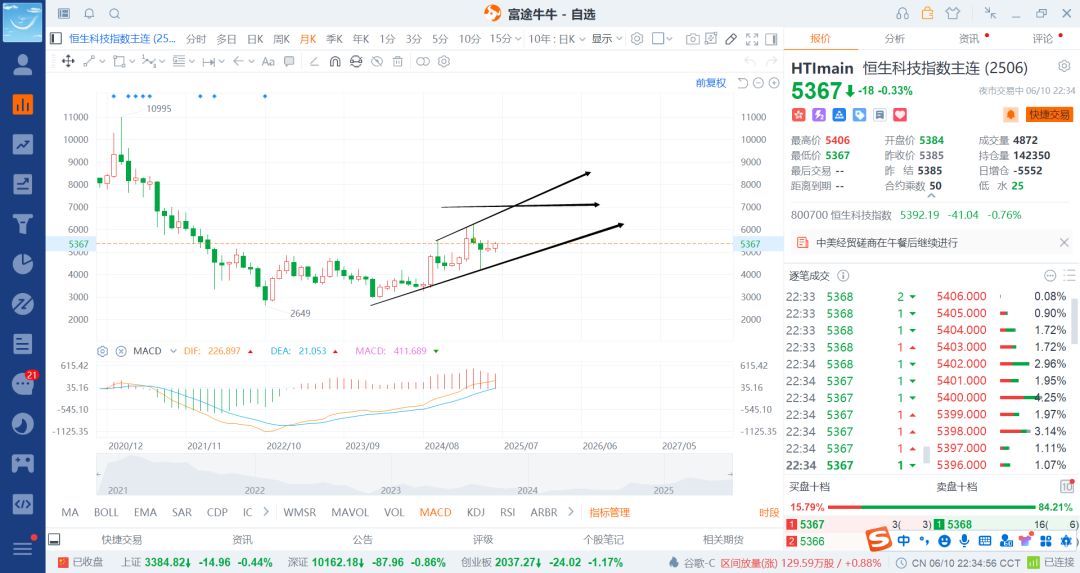The width and height of the screenshot is (1080, 573).
Task: Click the alert bell next to 快捷交易
Action: click(1010, 114)
